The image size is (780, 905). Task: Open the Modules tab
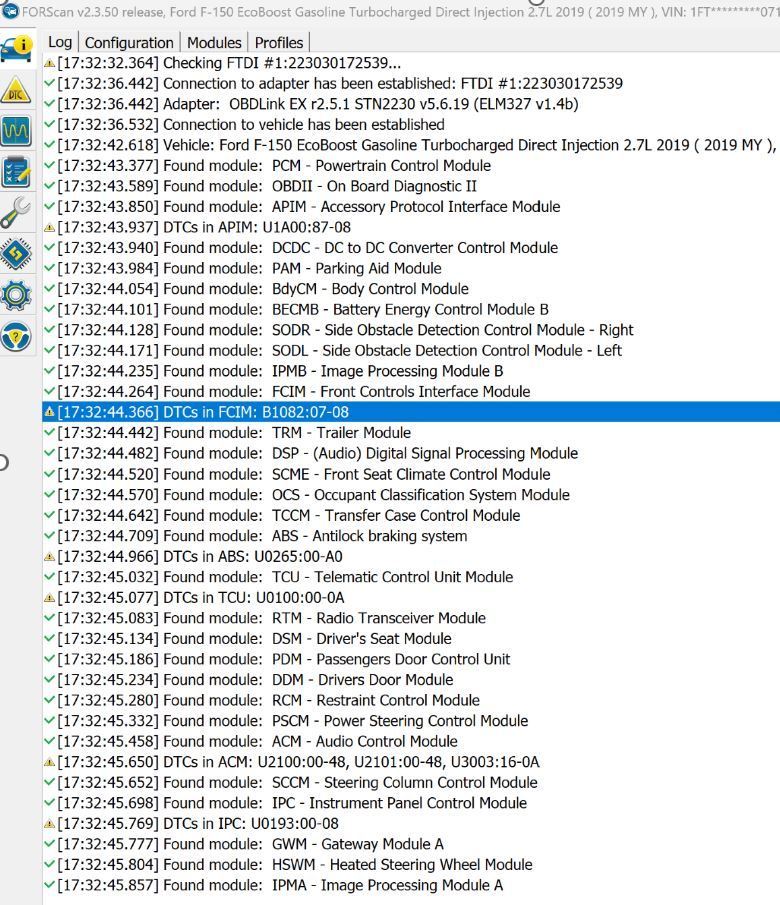click(214, 42)
